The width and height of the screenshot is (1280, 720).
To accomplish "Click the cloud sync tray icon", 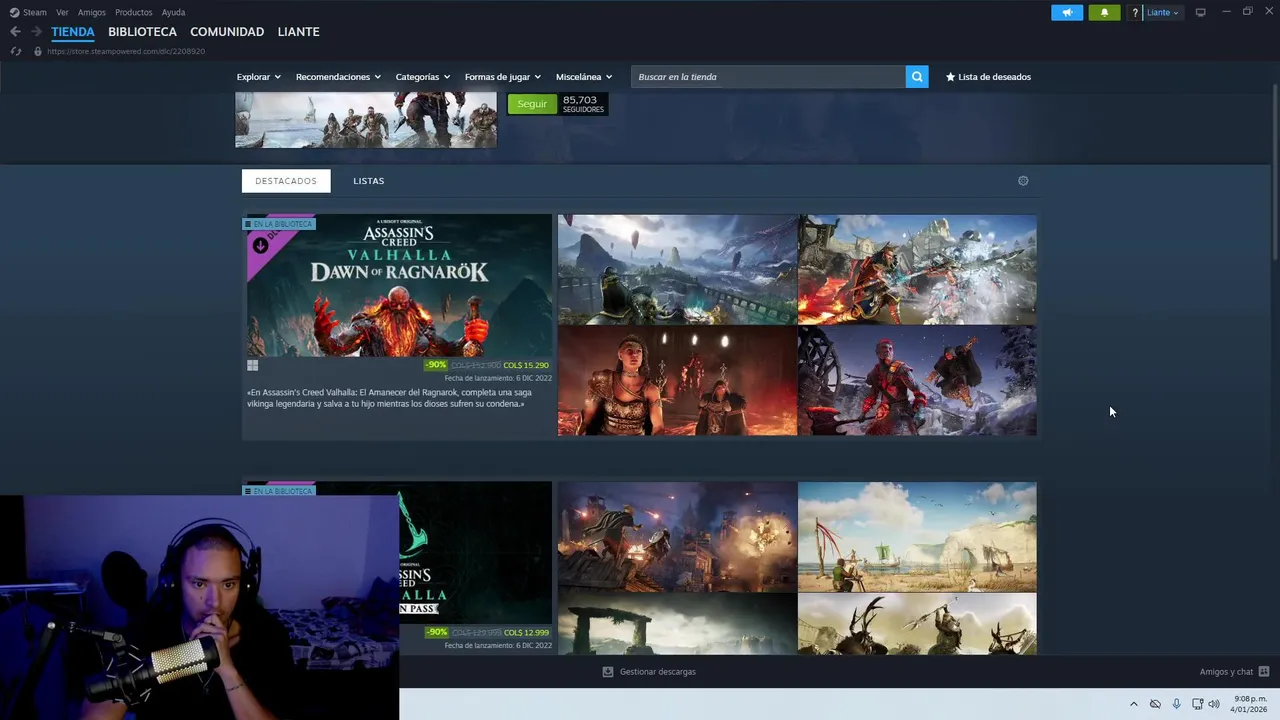I will (1155, 704).
